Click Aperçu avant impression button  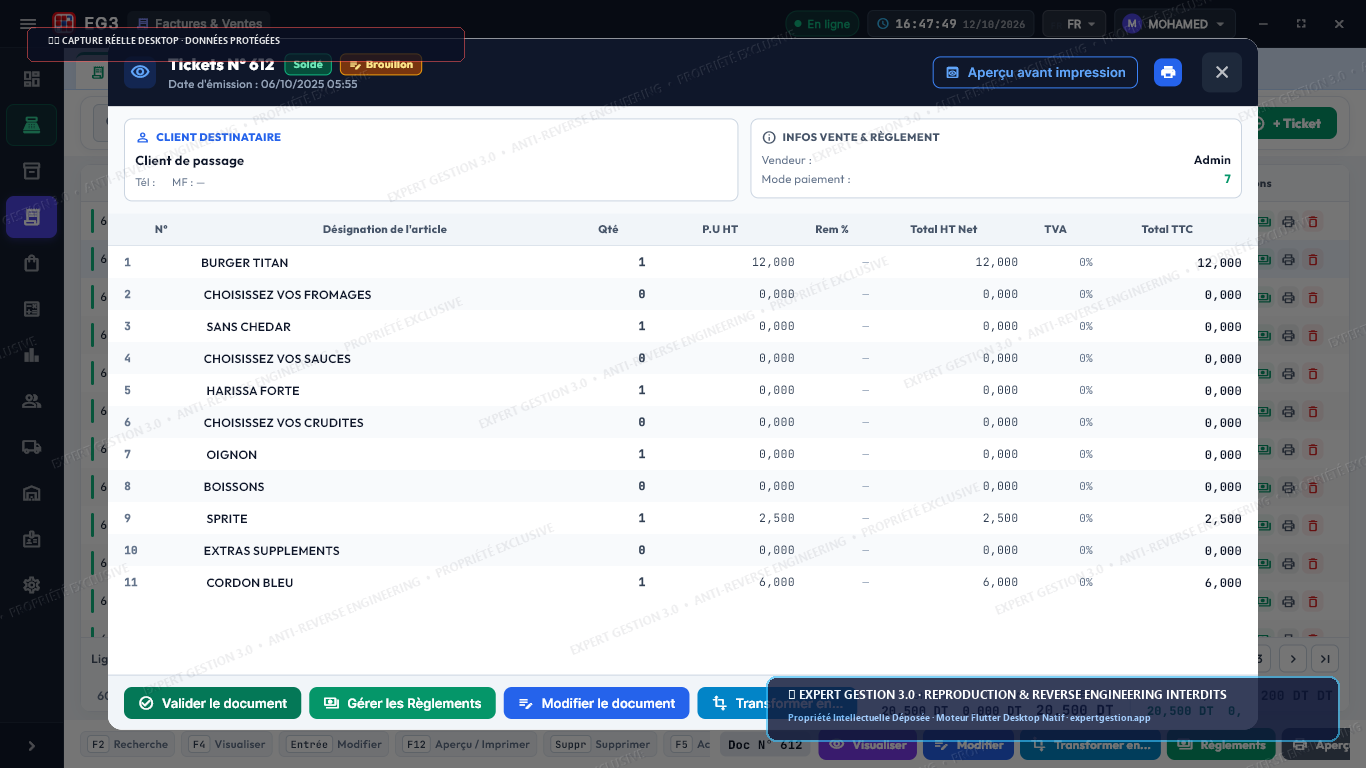(1035, 72)
